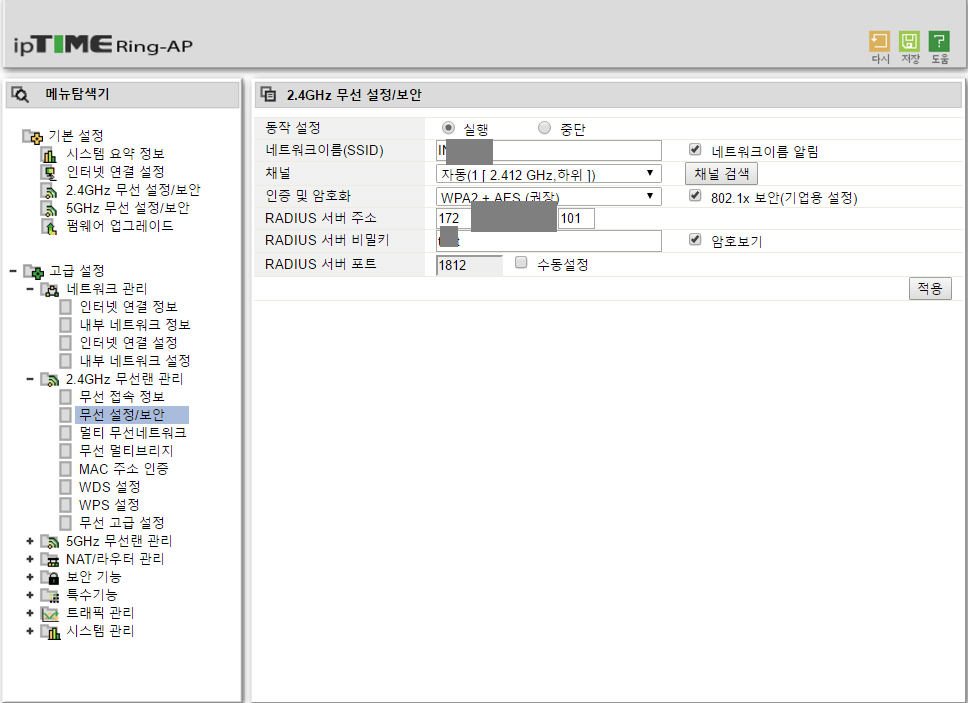Click the 트래픽 관리 graph icon
The width and height of the screenshot is (968, 703).
49,614
